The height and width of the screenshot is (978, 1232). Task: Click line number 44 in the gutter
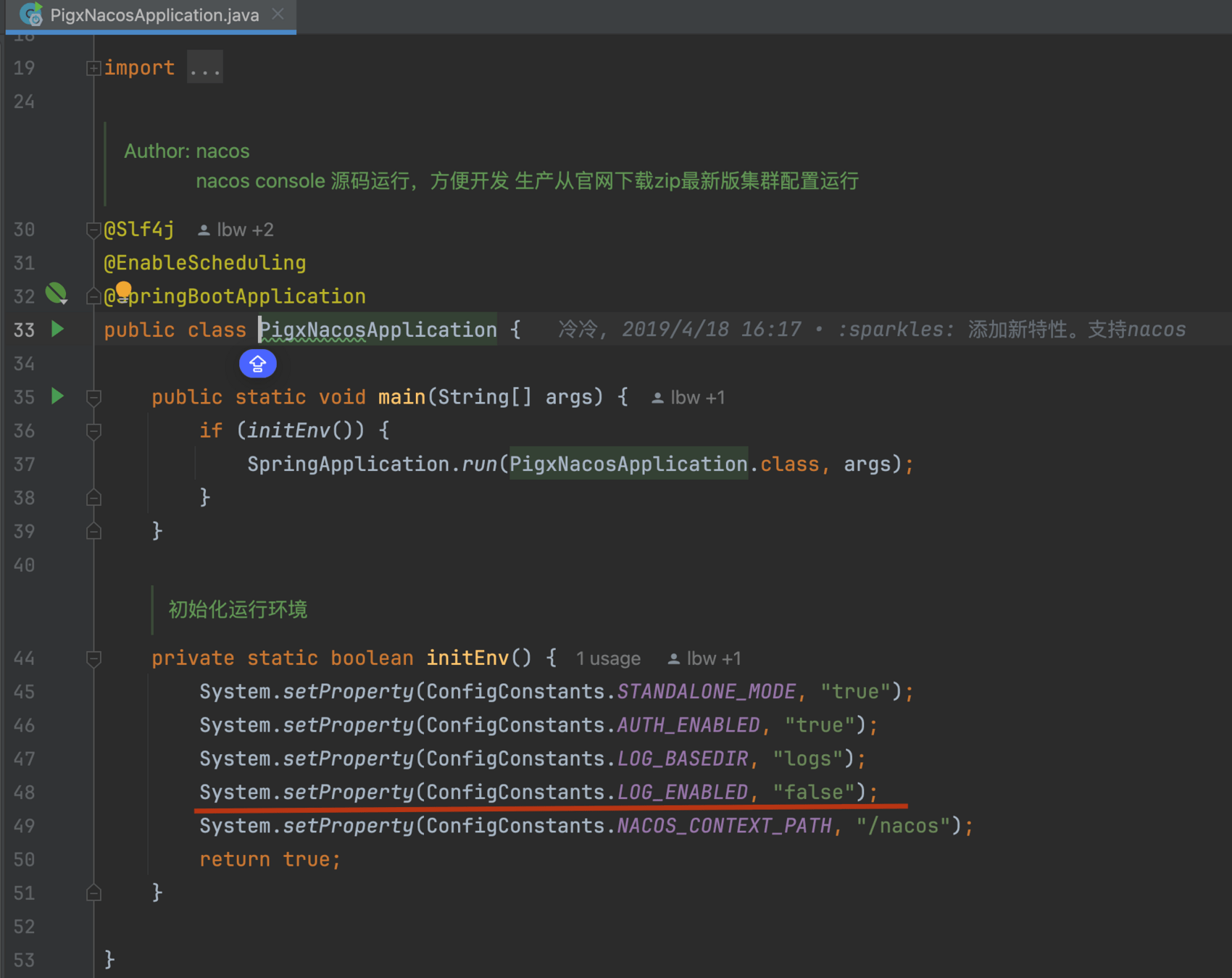[x=24, y=659]
